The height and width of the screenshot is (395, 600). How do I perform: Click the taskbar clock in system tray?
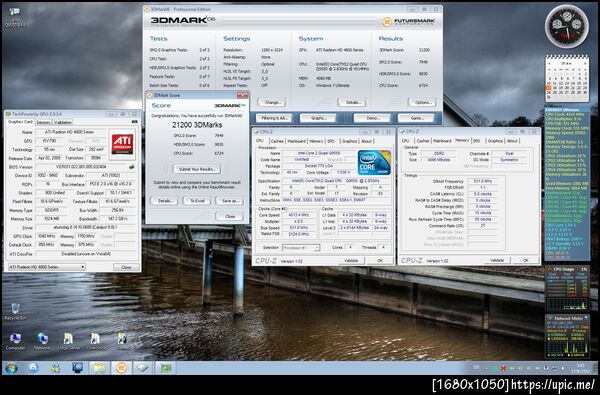pos(580,368)
